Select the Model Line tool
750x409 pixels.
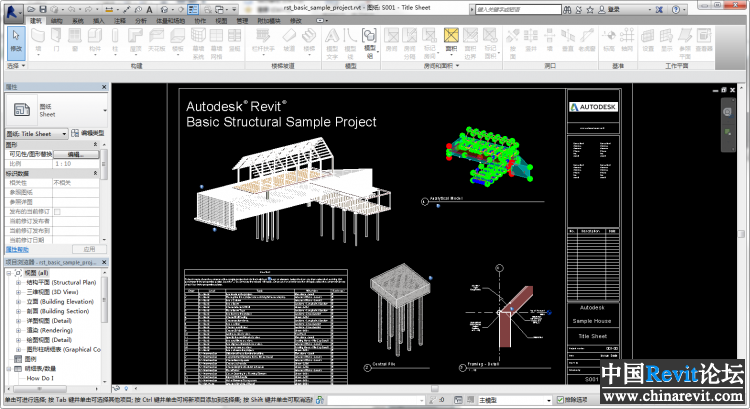[350, 43]
